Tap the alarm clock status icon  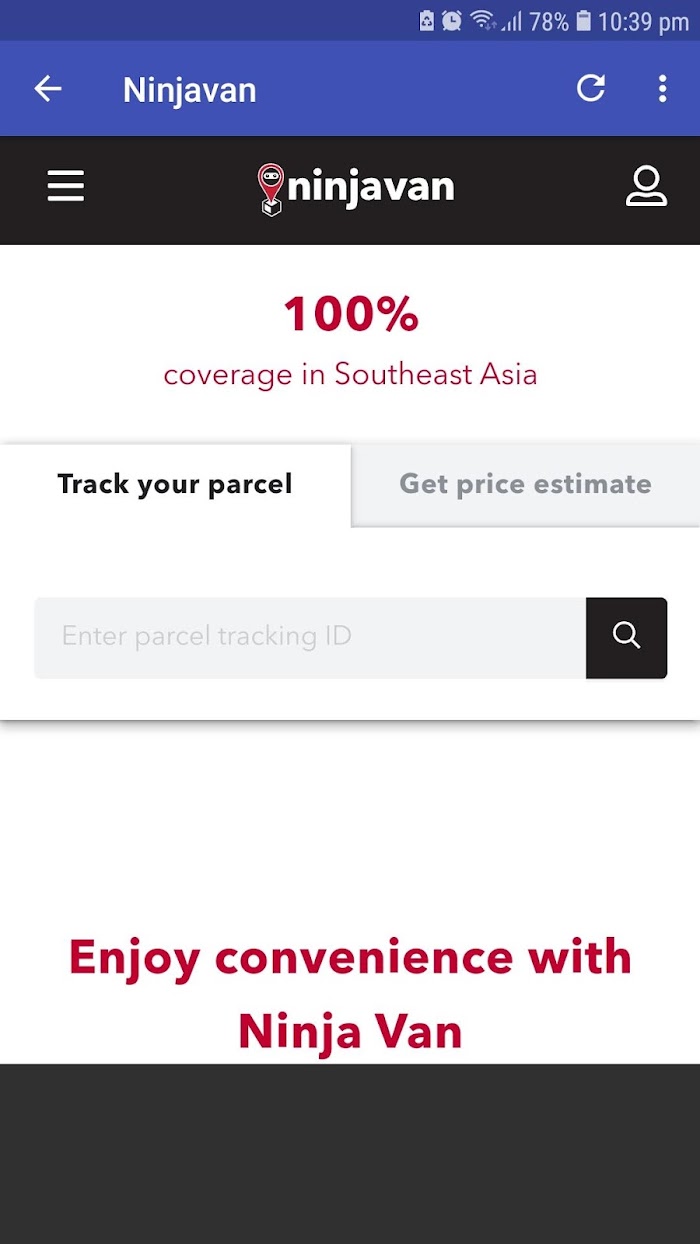452,20
